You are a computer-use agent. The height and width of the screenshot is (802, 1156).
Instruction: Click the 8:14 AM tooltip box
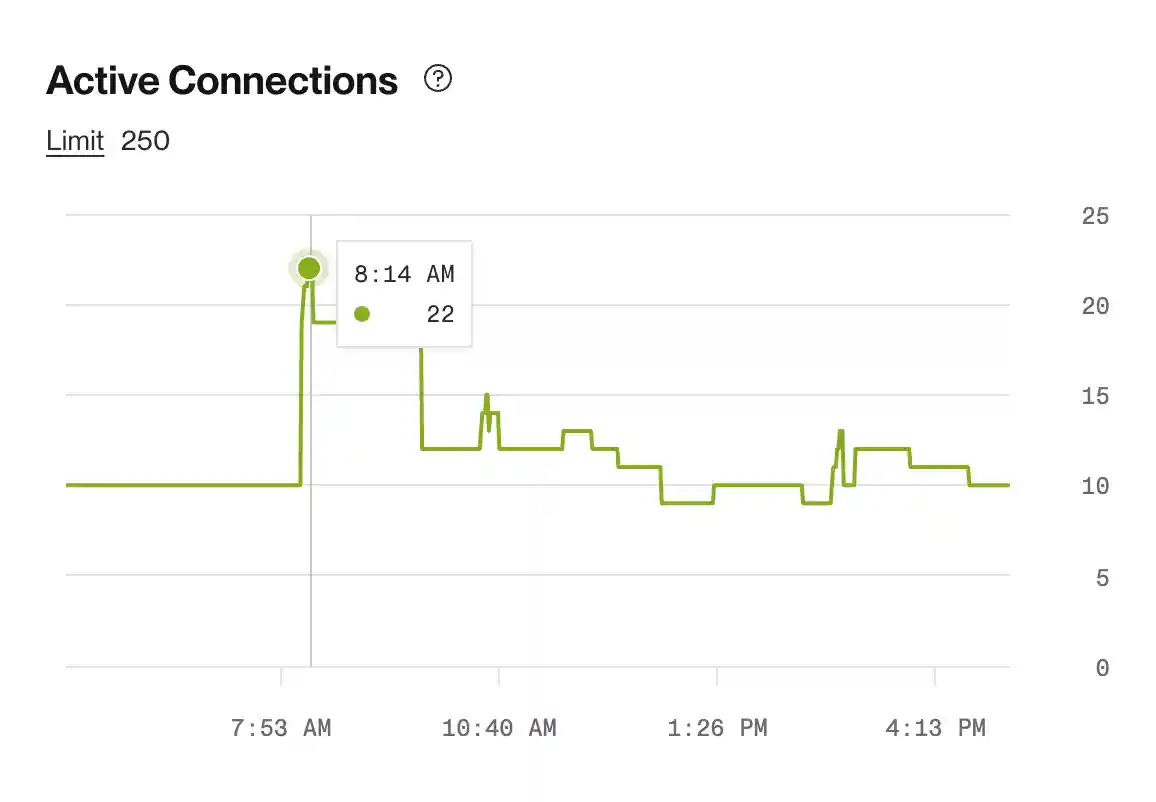403,293
